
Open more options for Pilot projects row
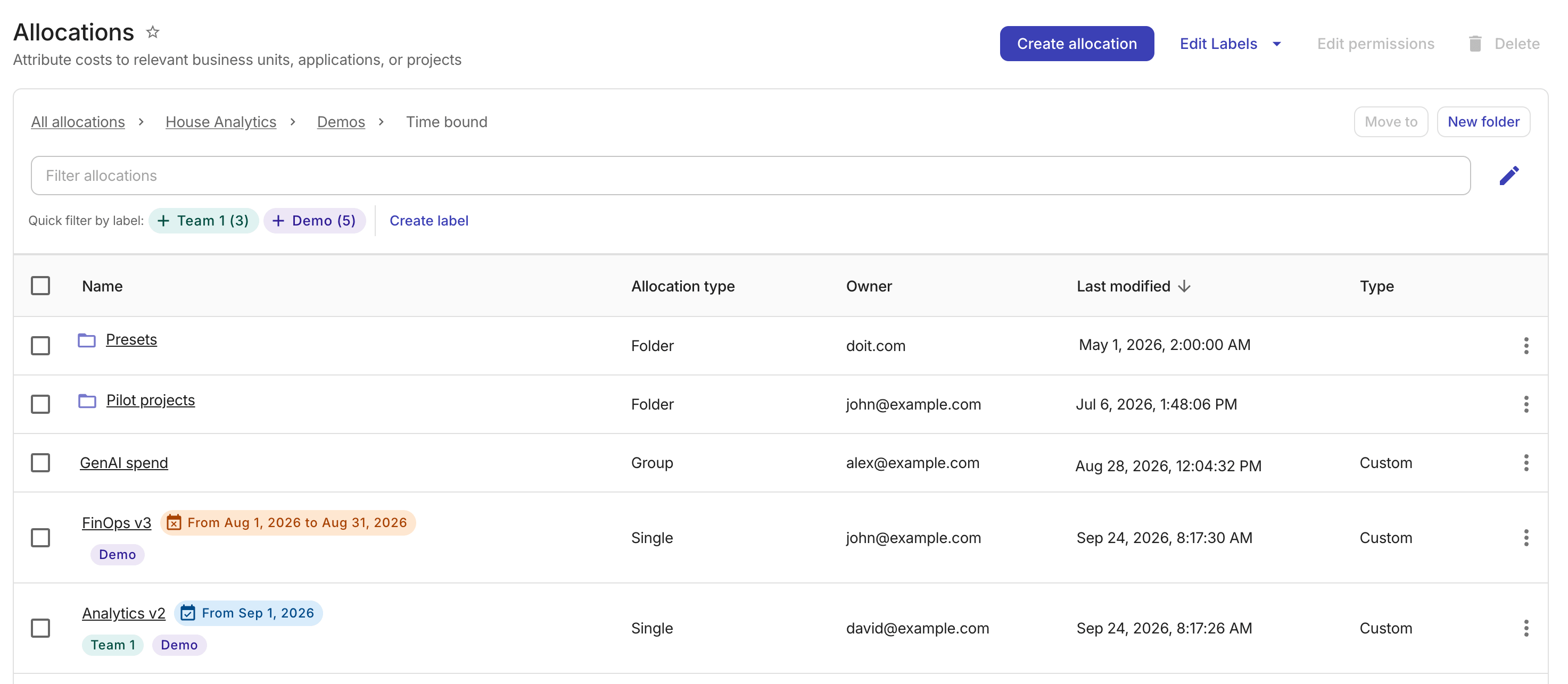click(x=1526, y=404)
